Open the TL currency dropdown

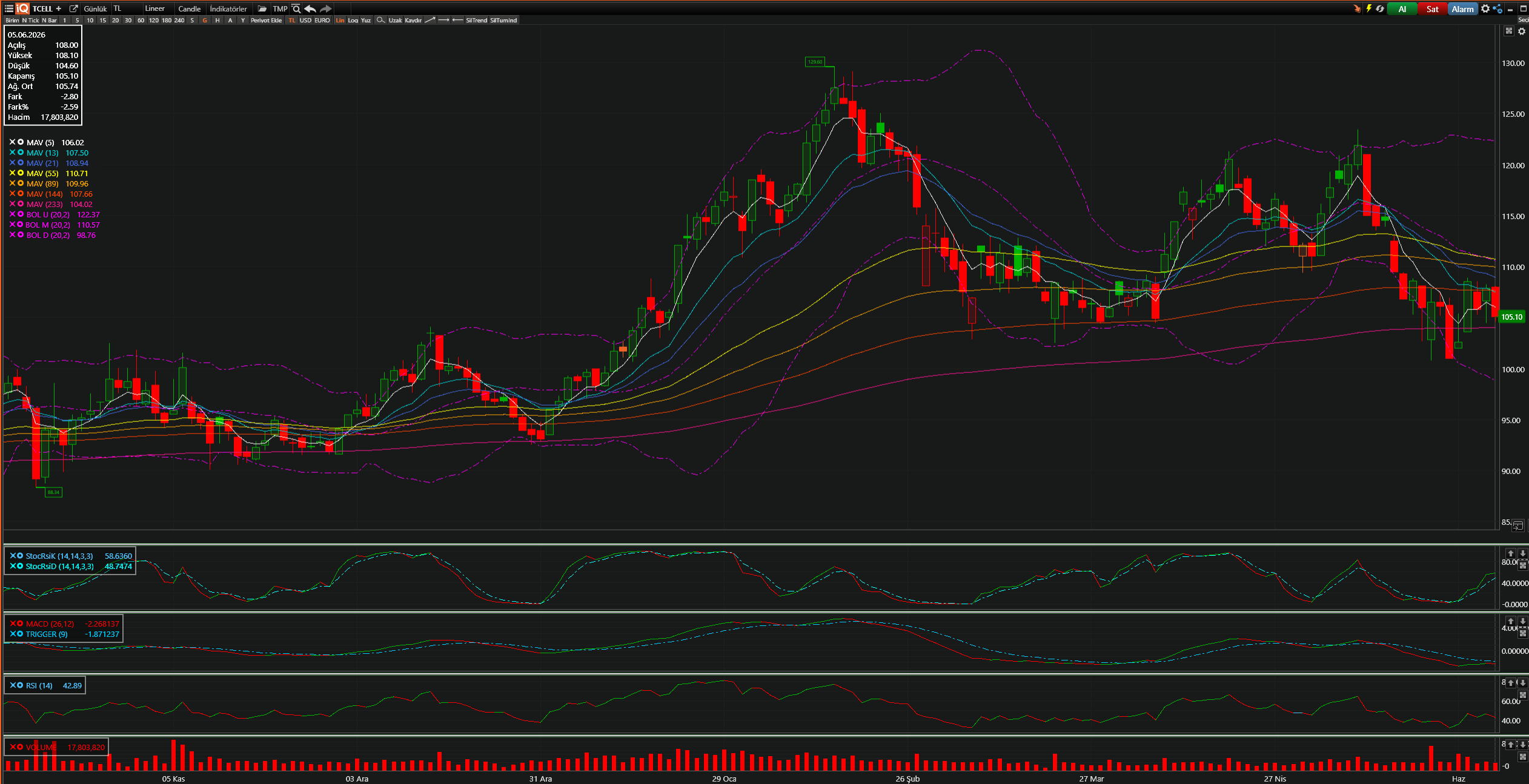126,8
